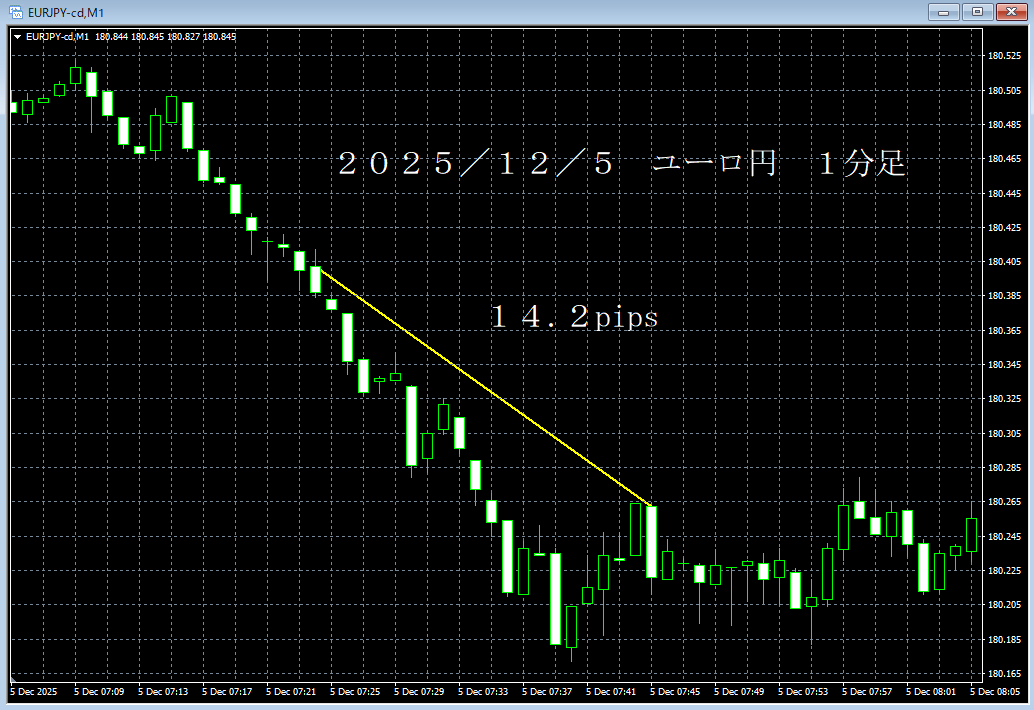The height and width of the screenshot is (710, 1034).
Task: Click the restore window button in the title bar
Action: tap(977, 12)
